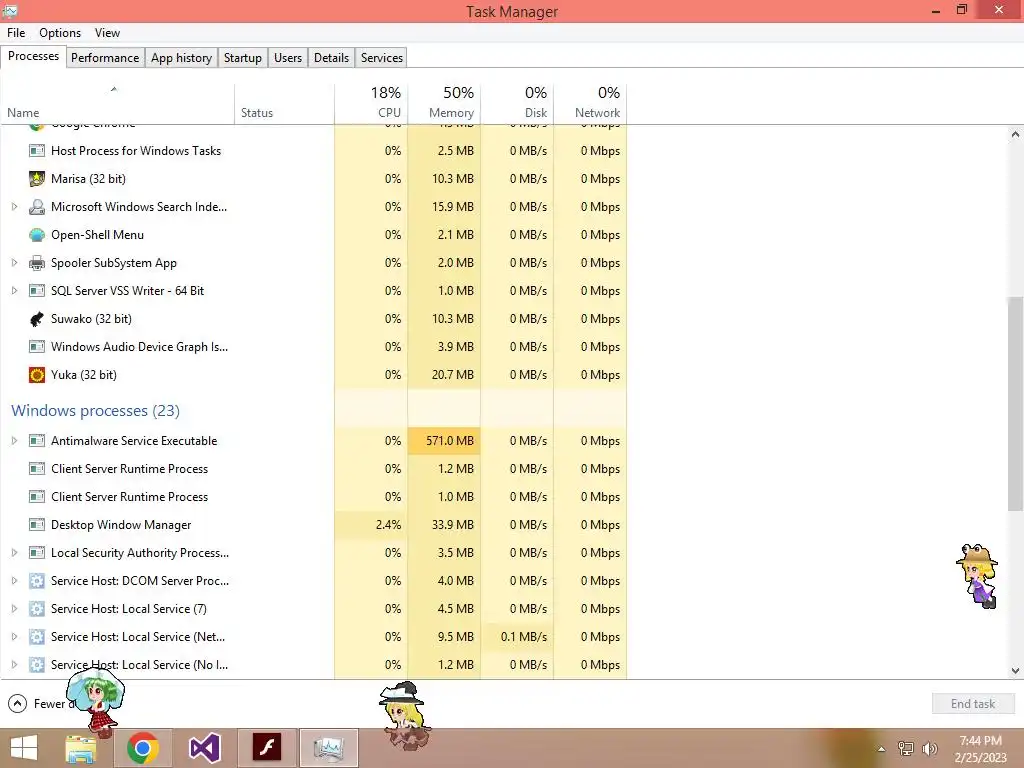Screen dimensions: 1024x768
Task: Click the scrollbar up arrow
Action: click(1015, 135)
